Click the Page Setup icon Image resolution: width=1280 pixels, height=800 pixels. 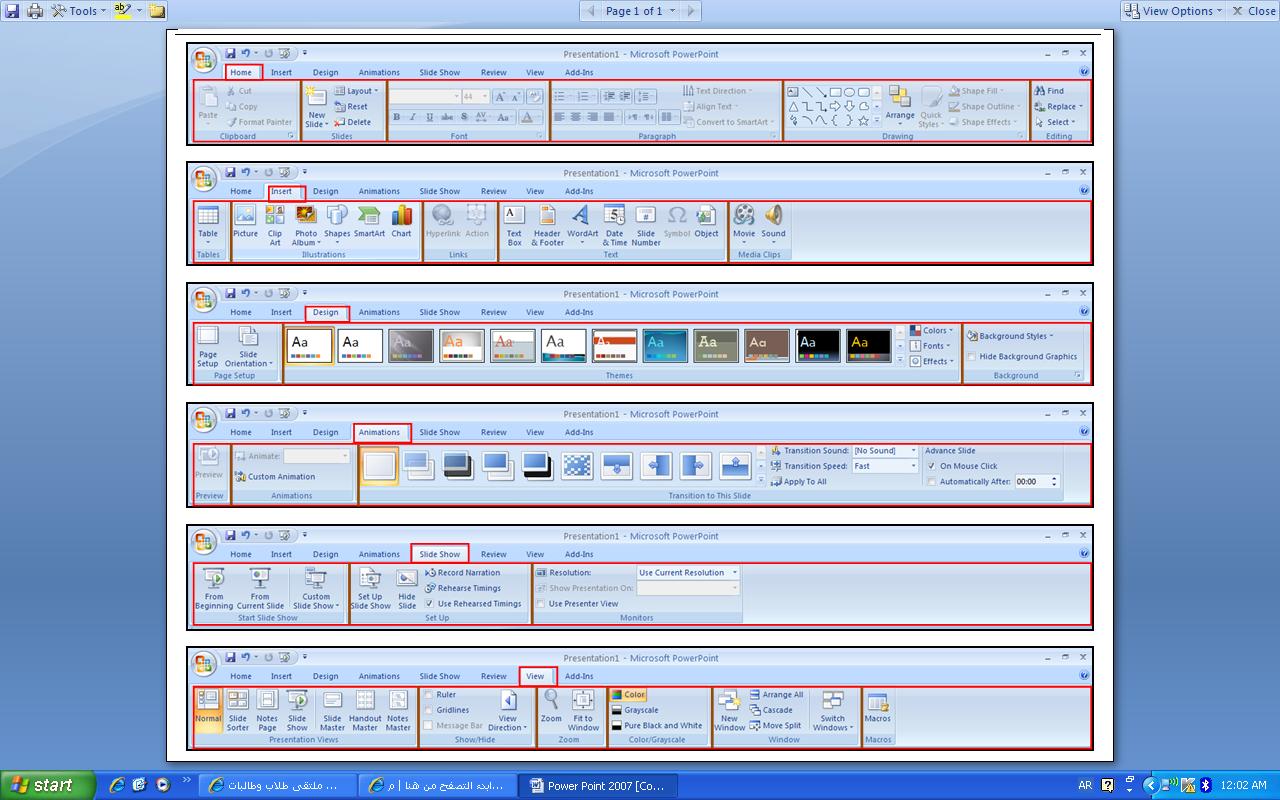(207, 336)
